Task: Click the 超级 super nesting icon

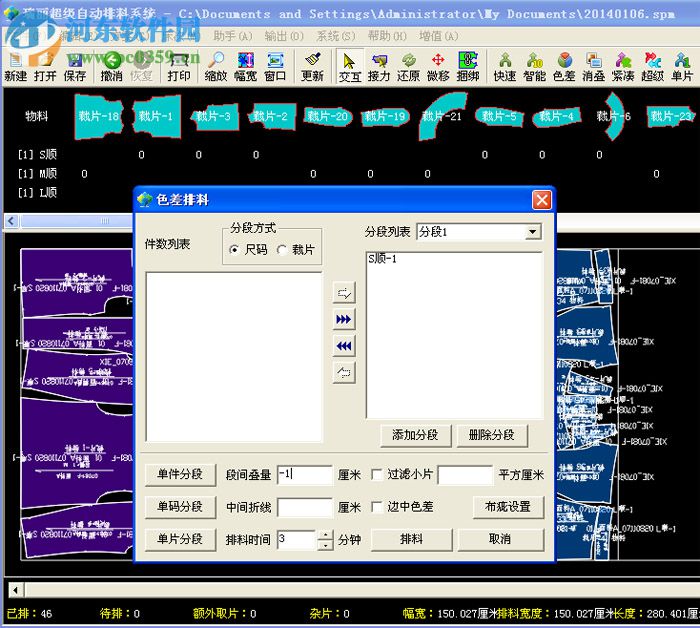Action: (653, 67)
